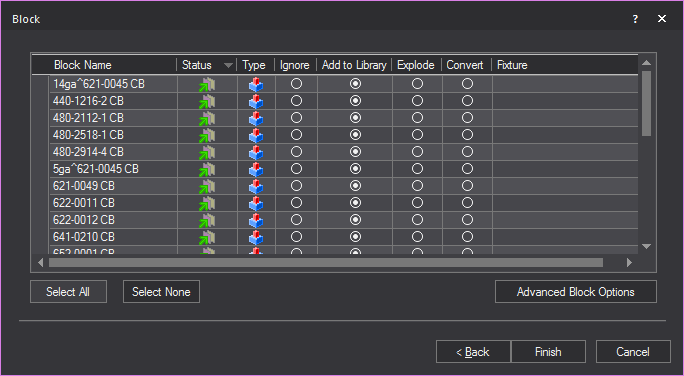Open help with the question mark icon

click(635, 19)
